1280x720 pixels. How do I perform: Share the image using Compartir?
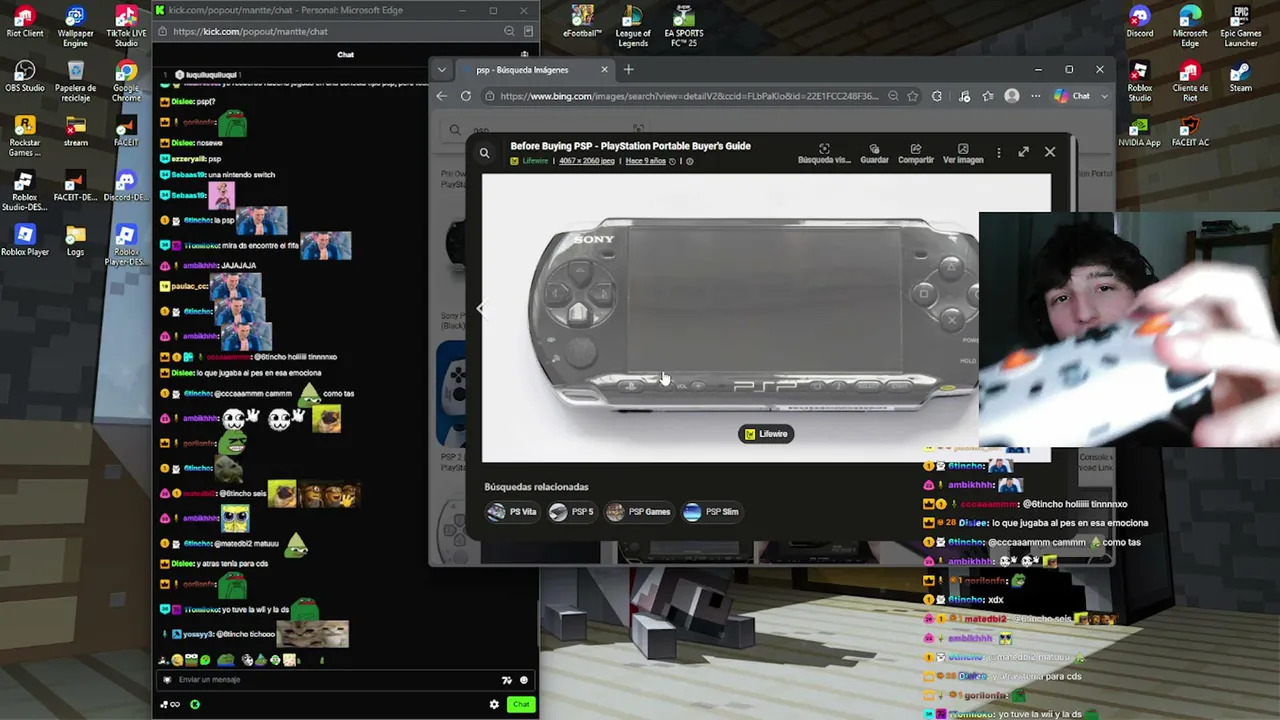916,154
